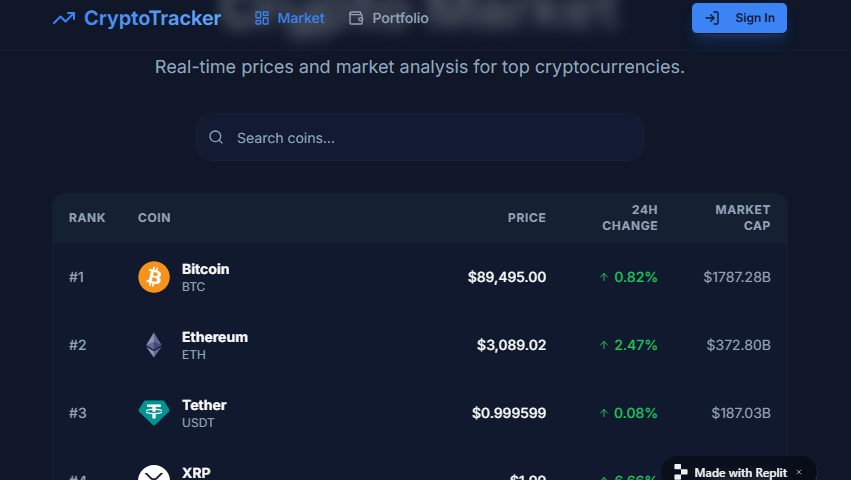The image size is (851, 480).
Task: Open the Ethereum coin name
Action: pyautogui.click(x=214, y=337)
